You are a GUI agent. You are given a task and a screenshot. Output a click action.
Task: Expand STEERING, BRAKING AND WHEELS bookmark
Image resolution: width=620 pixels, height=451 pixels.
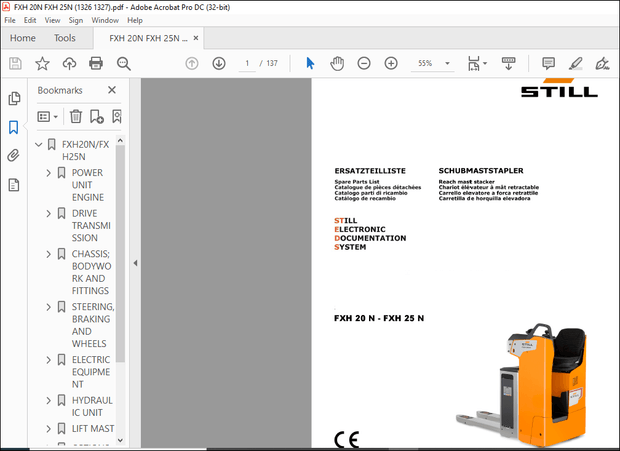coord(48,307)
